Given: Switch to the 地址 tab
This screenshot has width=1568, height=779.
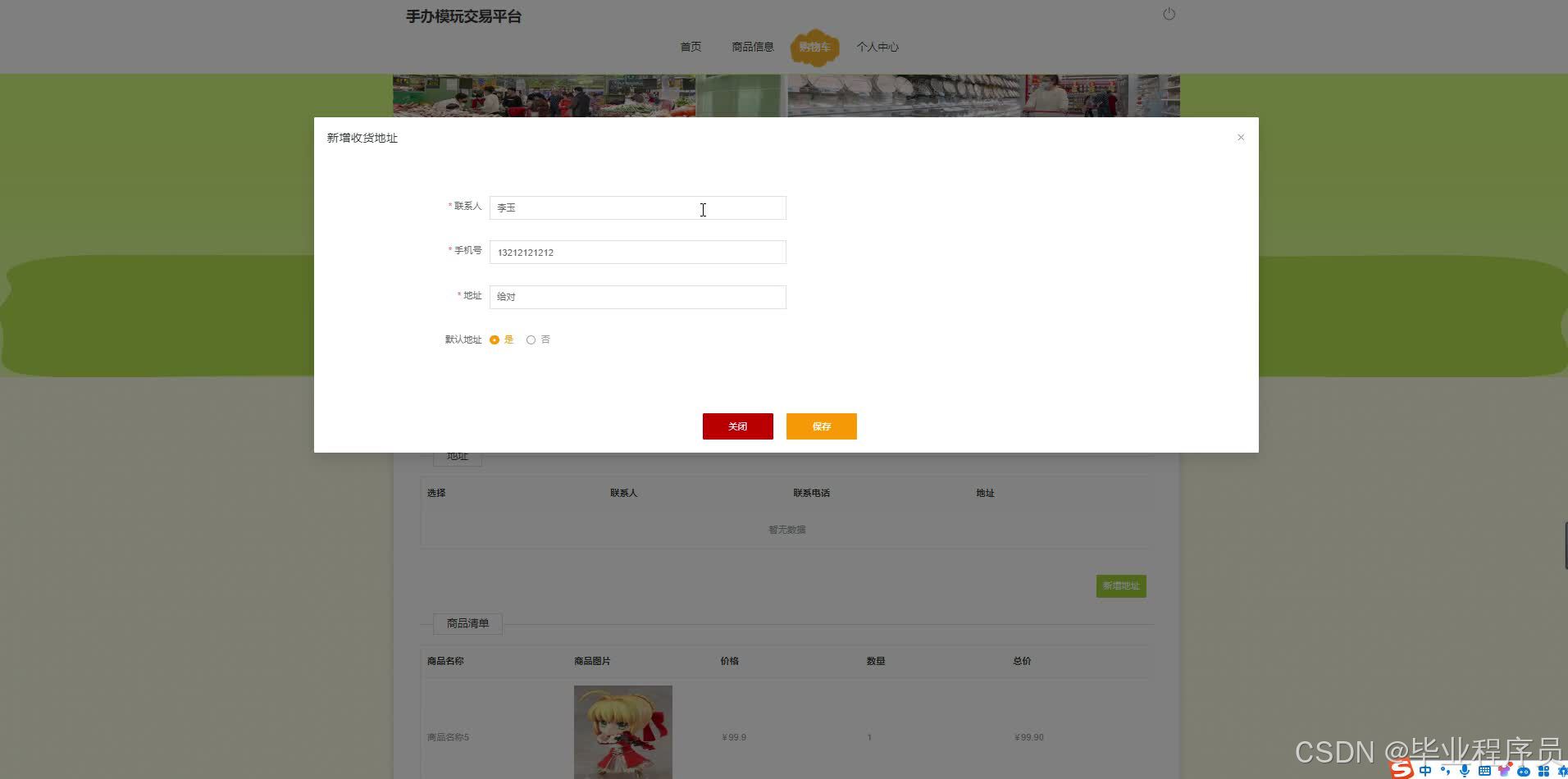Looking at the screenshot, I should pos(457,456).
